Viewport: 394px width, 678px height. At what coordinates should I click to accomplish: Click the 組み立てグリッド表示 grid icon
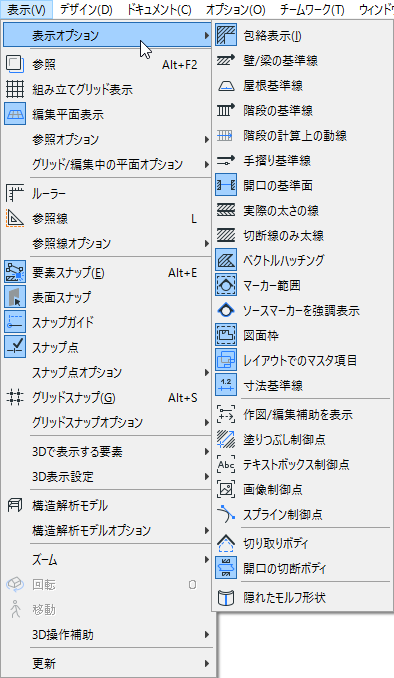pyautogui.click(x=15, y=90)
